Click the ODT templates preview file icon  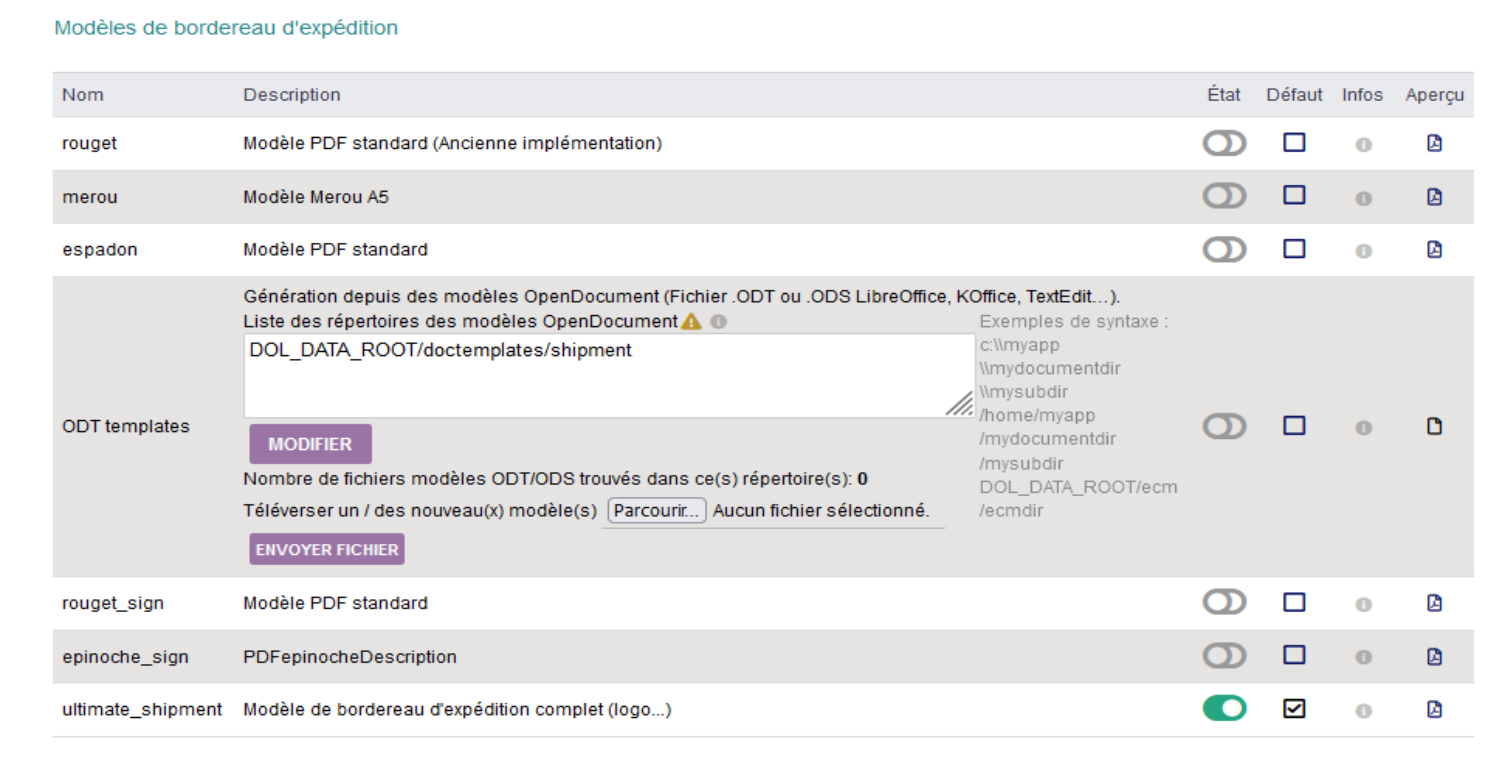1434,427
